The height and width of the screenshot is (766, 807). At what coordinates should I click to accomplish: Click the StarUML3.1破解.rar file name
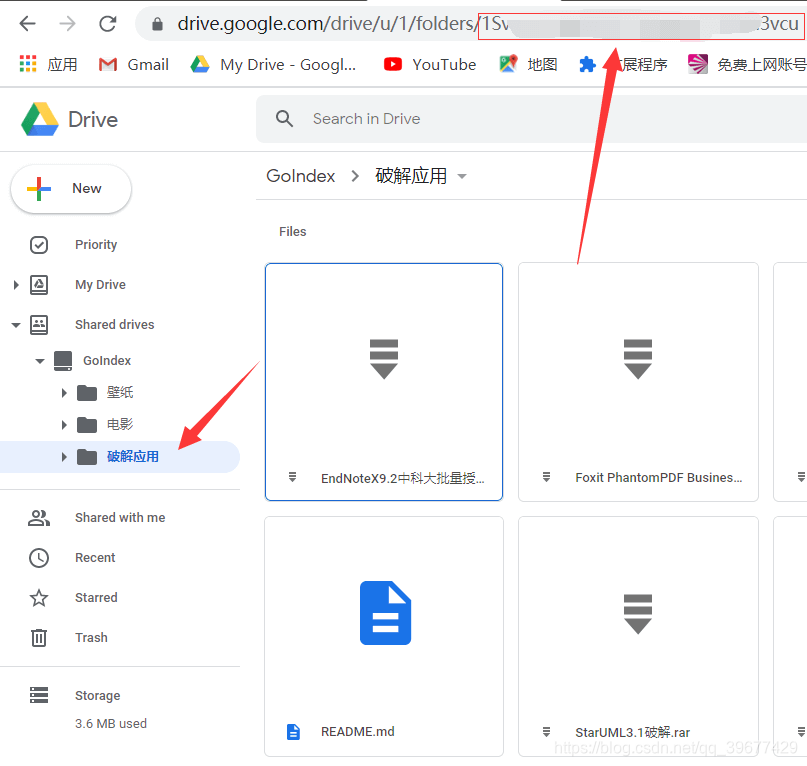click(633, 732)
